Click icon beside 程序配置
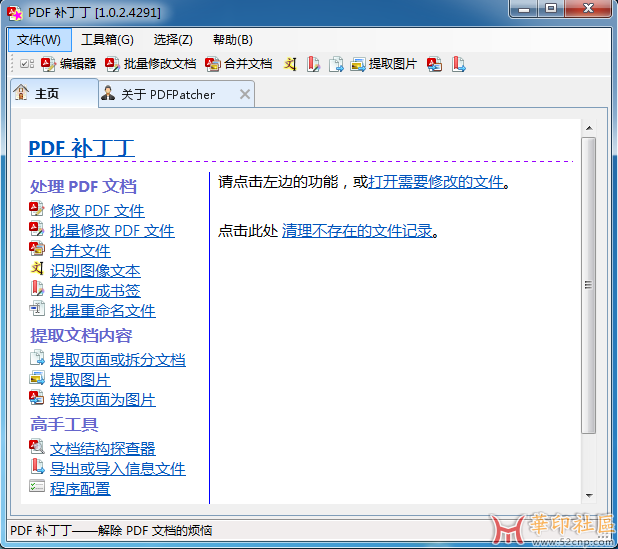 (x=37, y=486)
